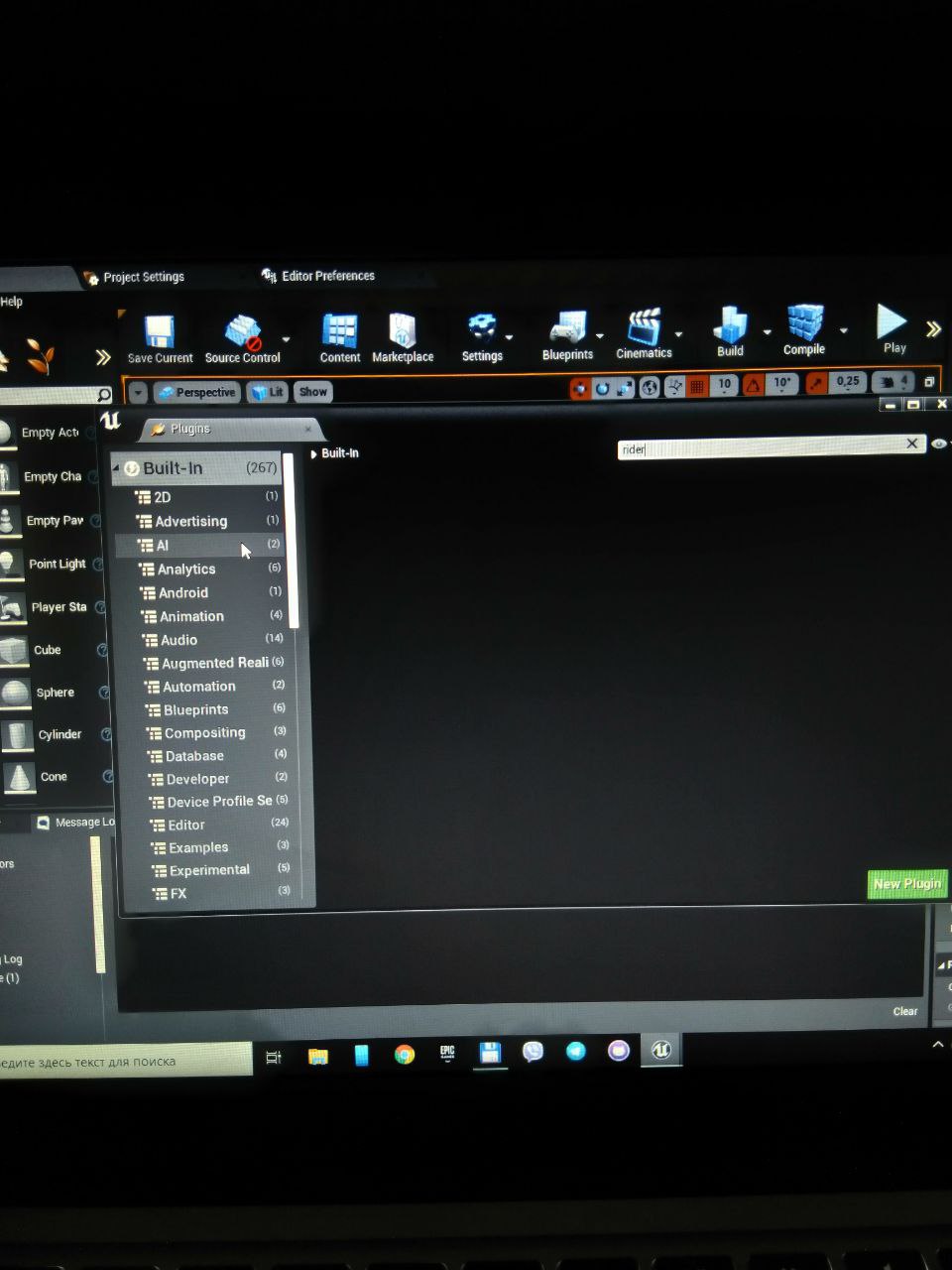Open the viewport options arrow dropdown
Screen dimensions: 952x1270
[138, 393]
